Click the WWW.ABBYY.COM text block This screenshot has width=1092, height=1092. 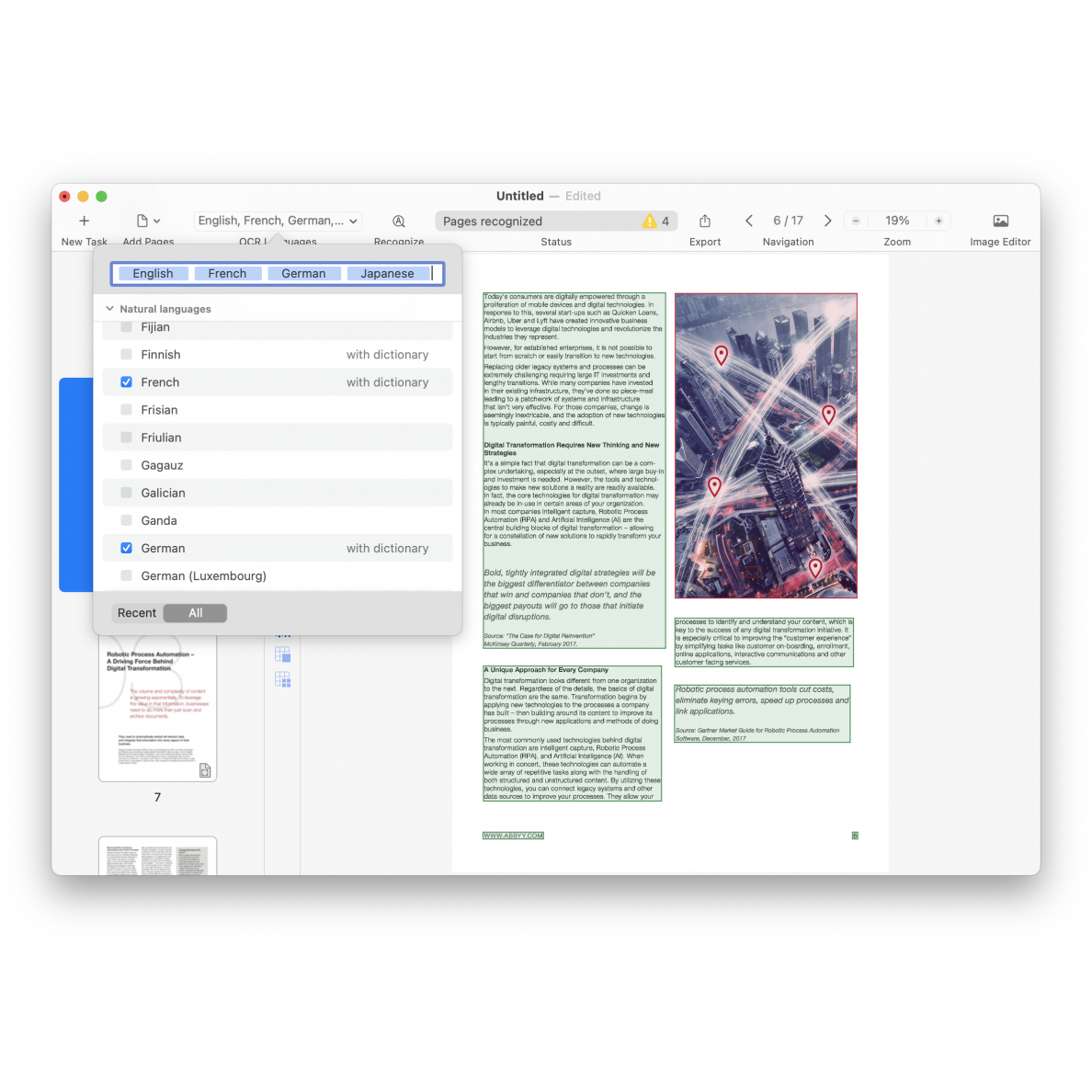pos(513,835)
